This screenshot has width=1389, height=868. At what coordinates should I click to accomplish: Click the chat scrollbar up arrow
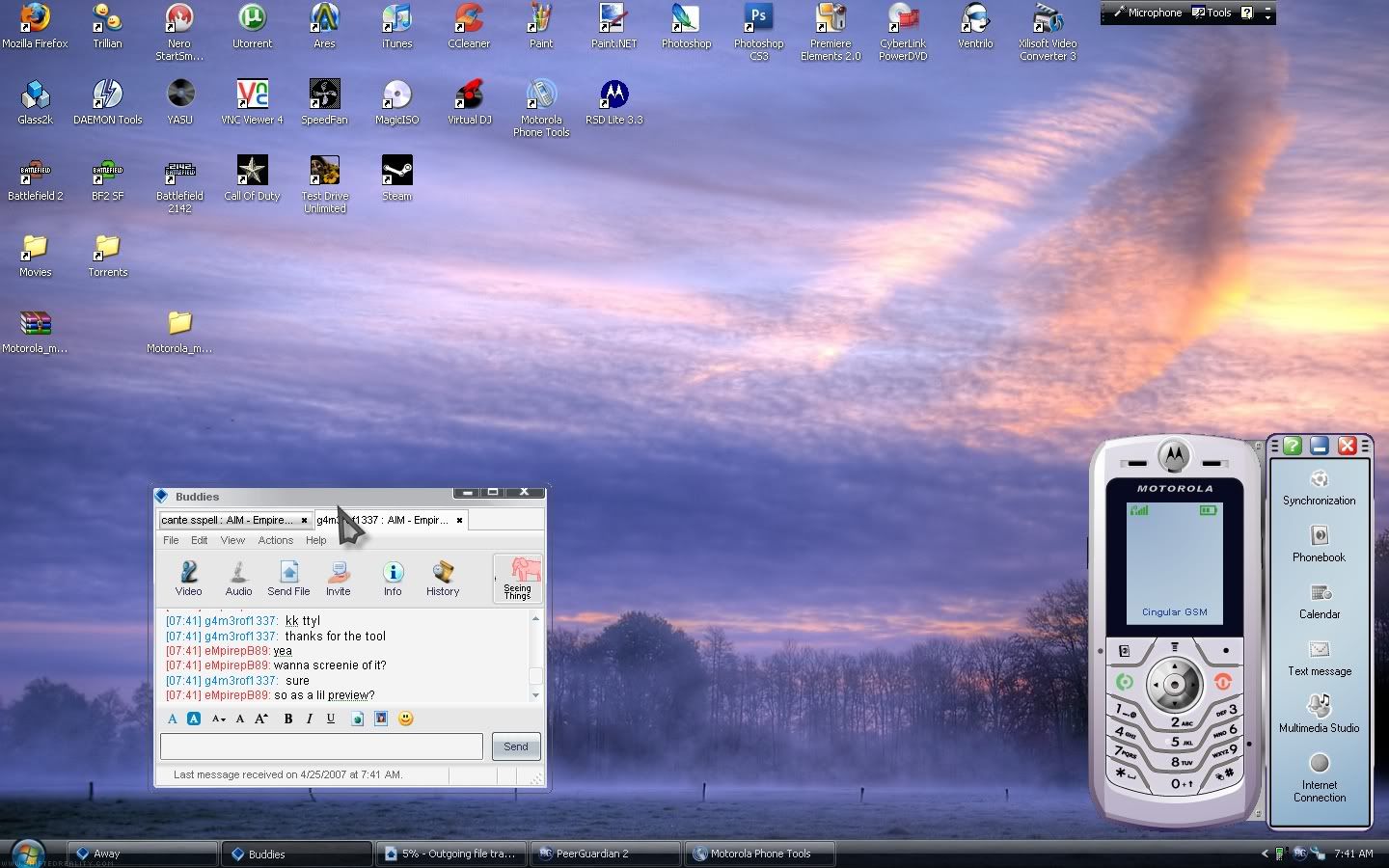coord(535,618)
